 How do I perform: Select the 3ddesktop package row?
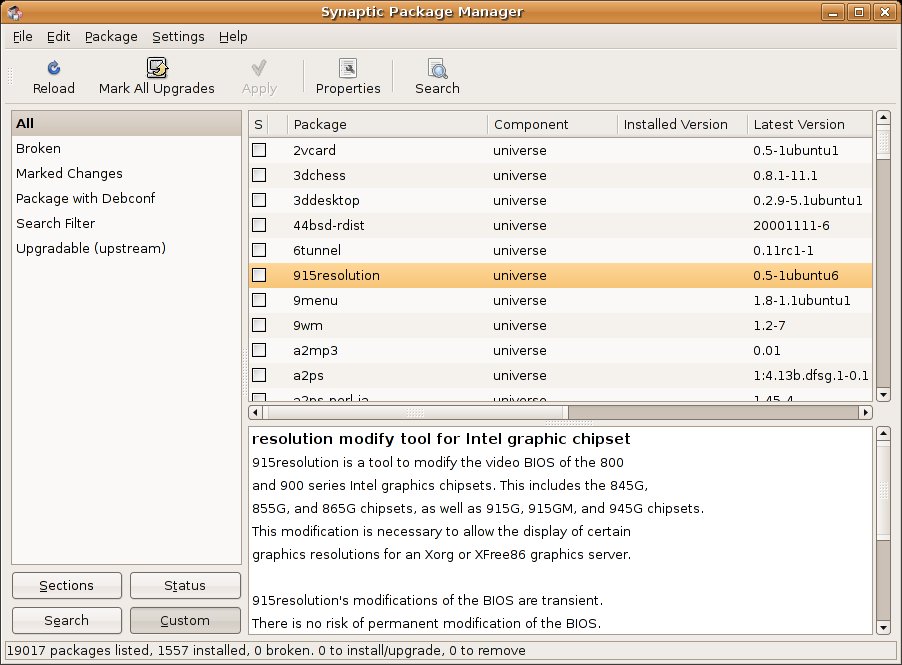[x=560, y=200]
